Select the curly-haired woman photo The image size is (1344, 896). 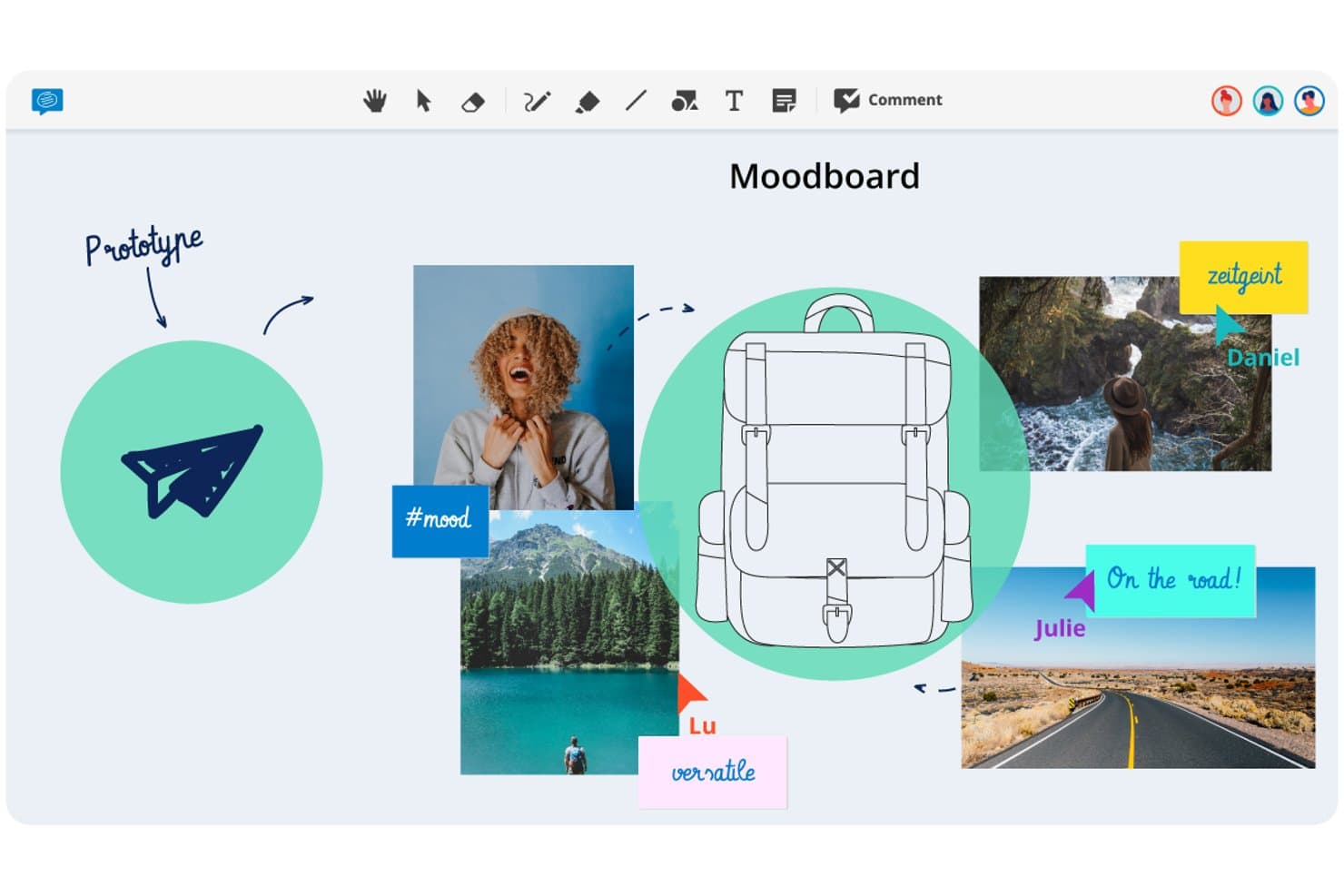[x=523, y=388]
